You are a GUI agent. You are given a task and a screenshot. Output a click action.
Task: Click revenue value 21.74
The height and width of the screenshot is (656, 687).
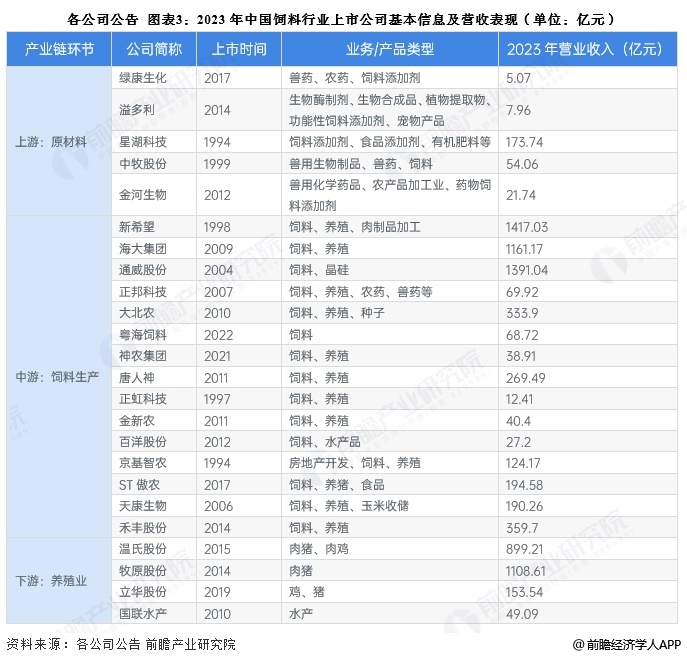pos(521,195)
